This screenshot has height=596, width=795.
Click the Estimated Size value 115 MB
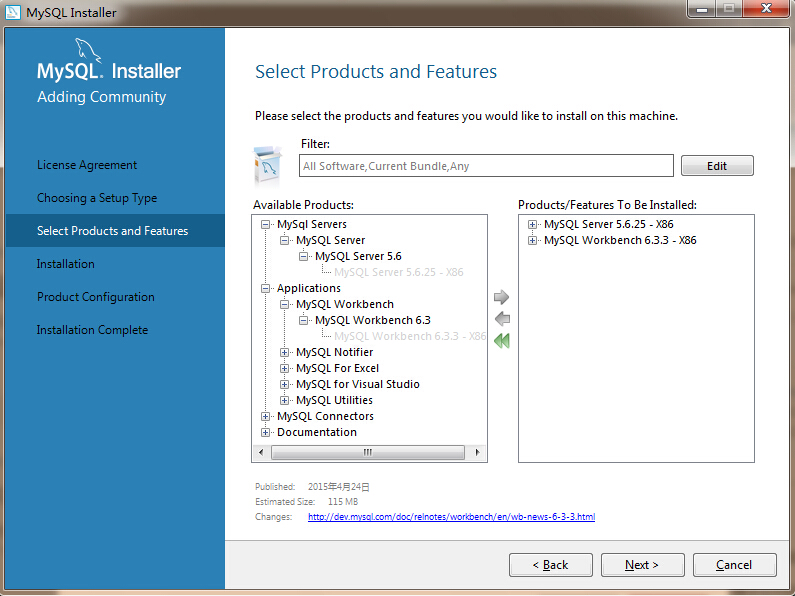(343, 502)
